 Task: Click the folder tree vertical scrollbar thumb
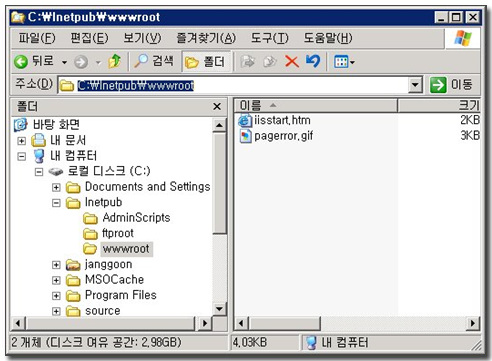click(x=219, y=183)
